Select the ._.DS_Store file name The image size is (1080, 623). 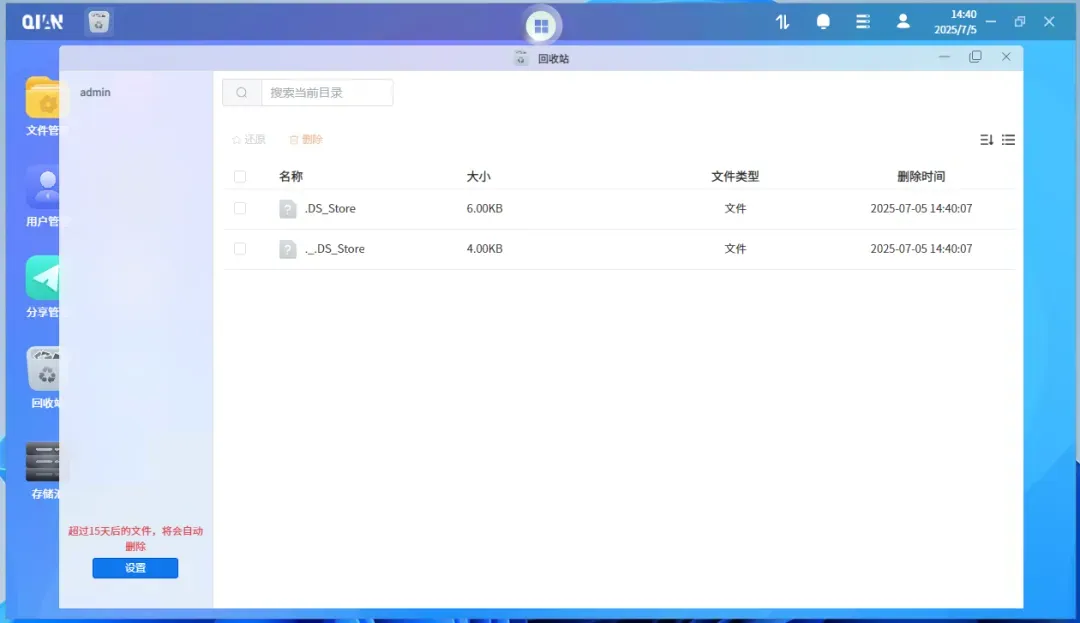pyautogui.click(x=335, y=249)
